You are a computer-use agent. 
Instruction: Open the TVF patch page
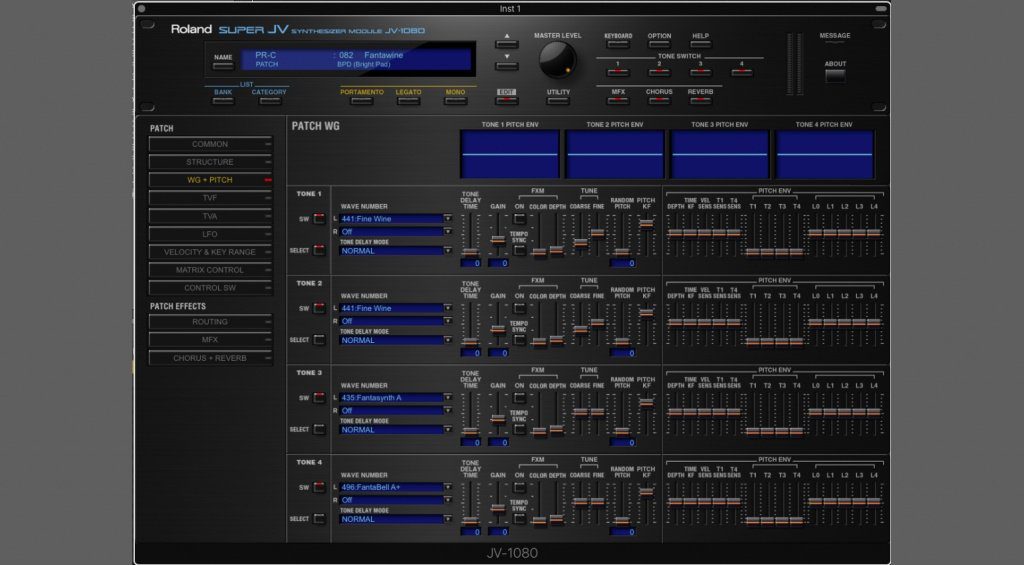coord(210,198)
